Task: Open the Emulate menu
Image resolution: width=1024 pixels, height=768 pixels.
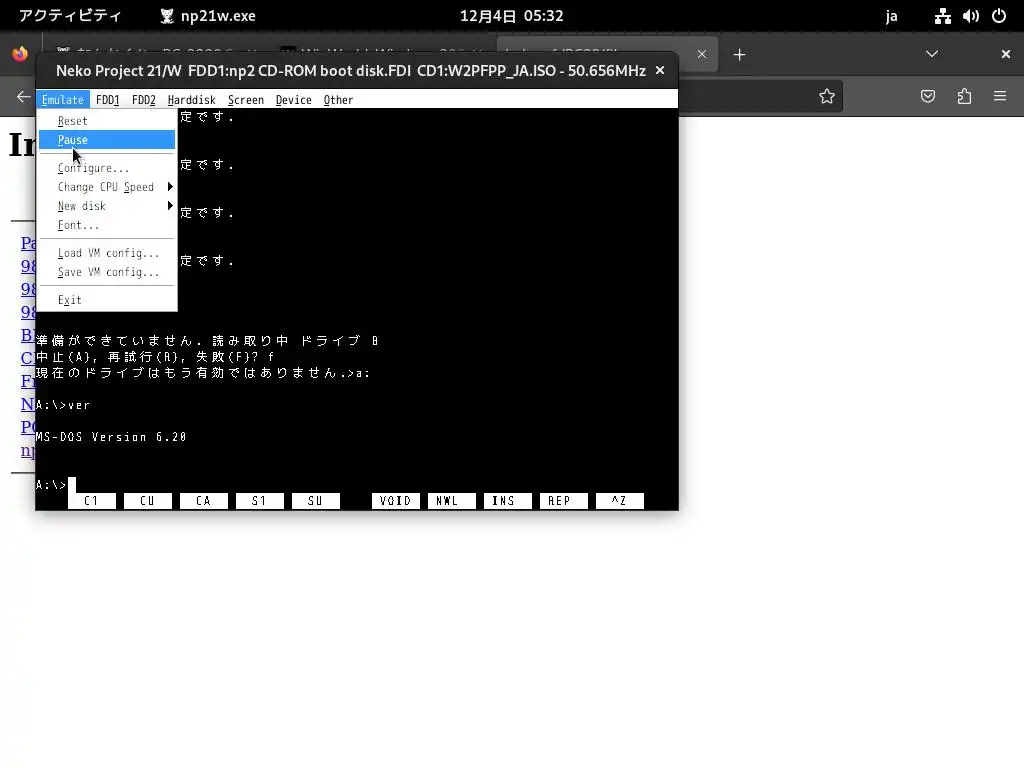Action: pyautogui.click(x=63, y=100)
